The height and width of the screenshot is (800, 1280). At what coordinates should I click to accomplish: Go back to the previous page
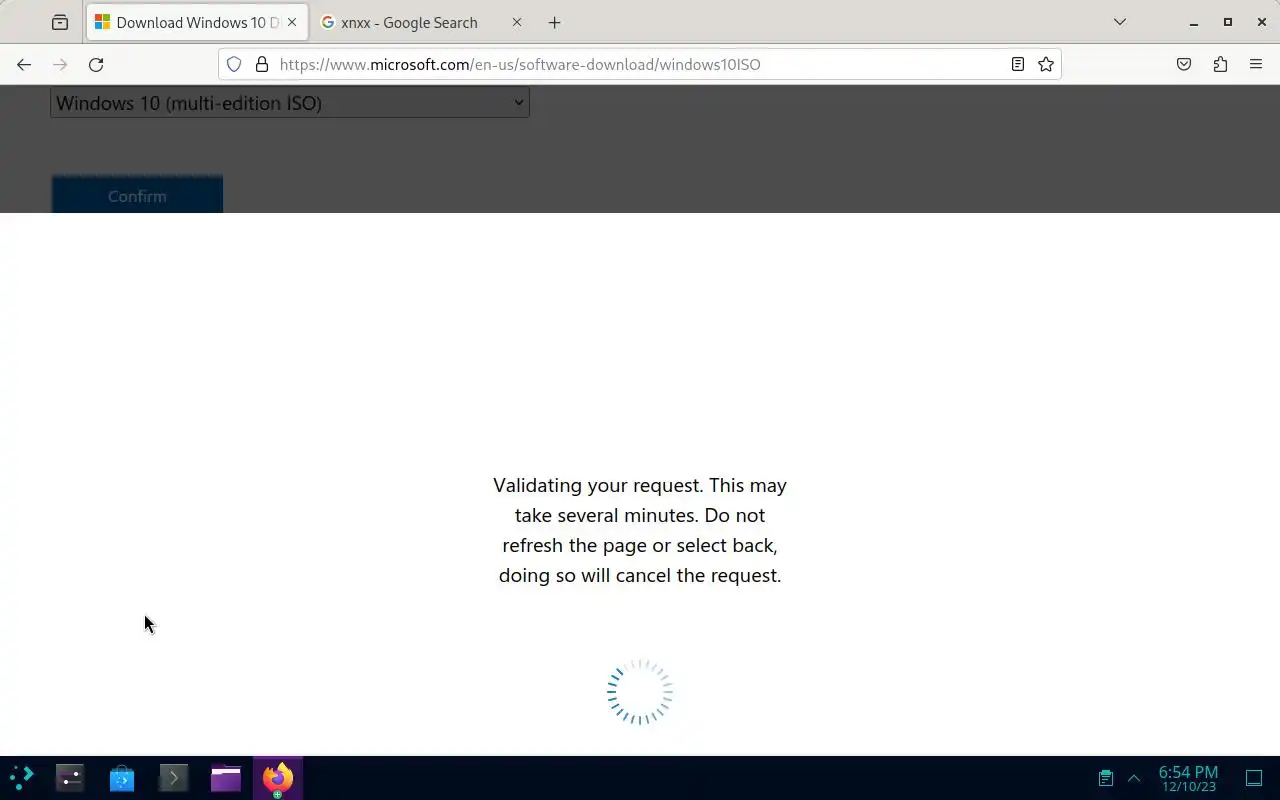pyautogui.click(x=24, y=64)
